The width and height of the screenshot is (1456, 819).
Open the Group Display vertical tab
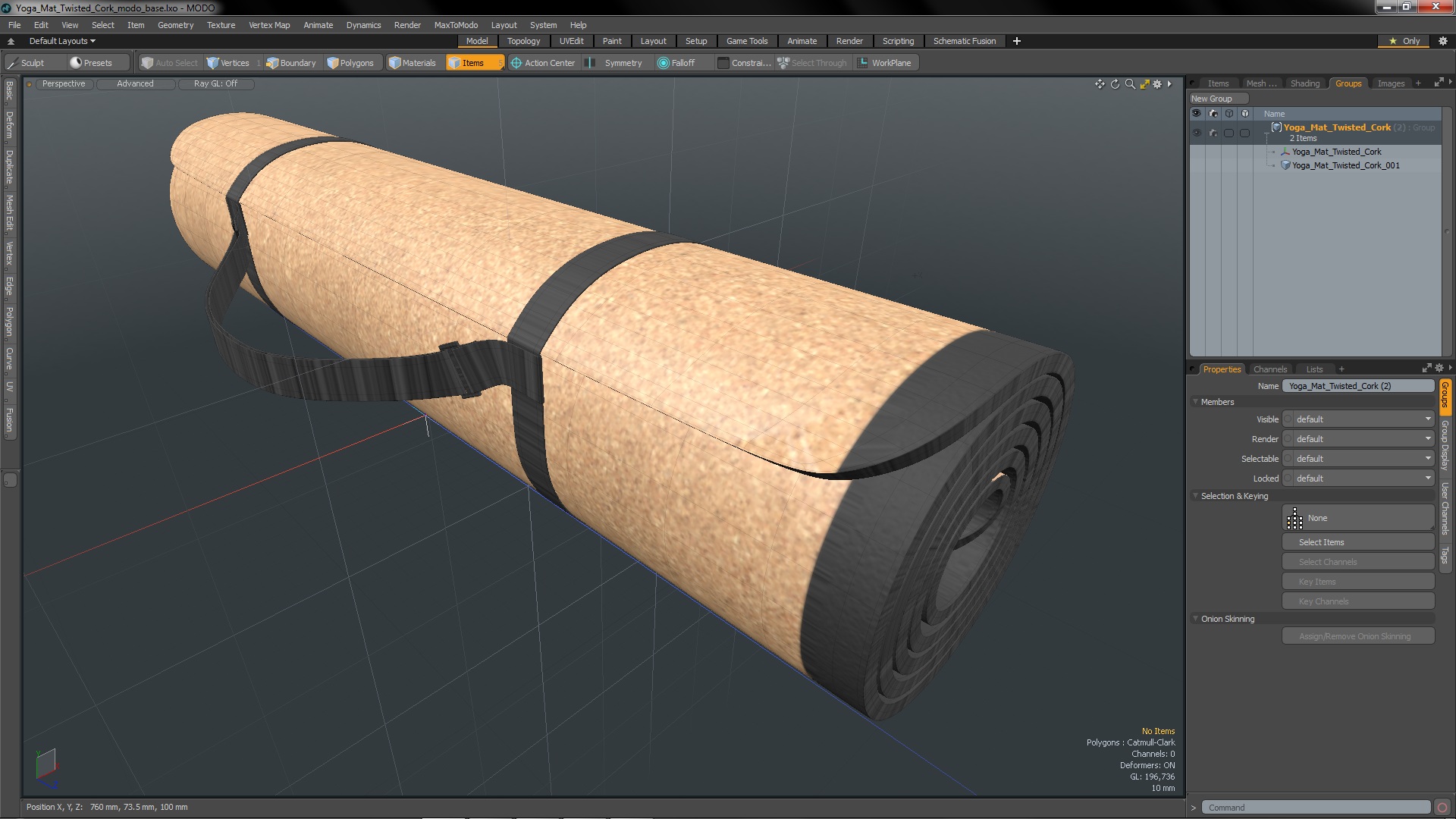(x=1445, y=445)
